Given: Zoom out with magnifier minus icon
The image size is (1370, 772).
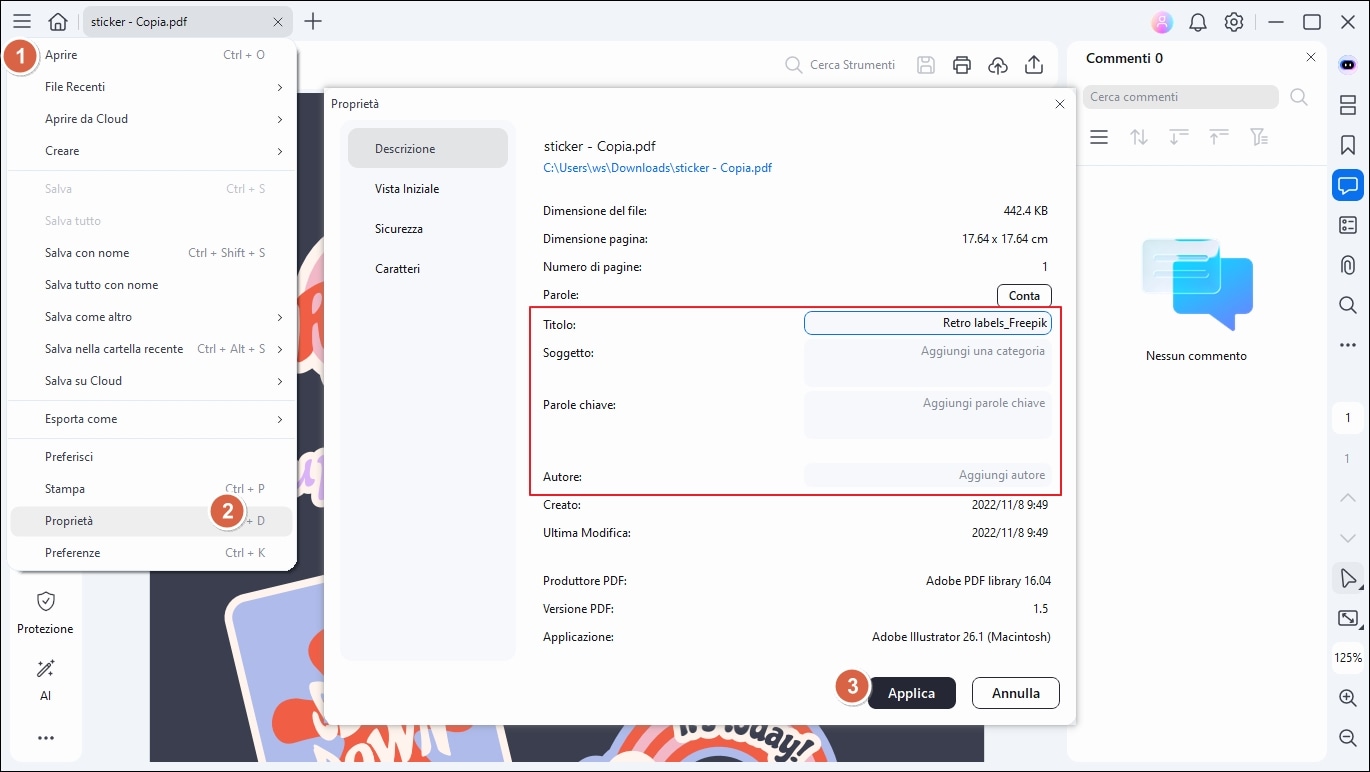Looking at the screenshot, I should pos(1348,738).
